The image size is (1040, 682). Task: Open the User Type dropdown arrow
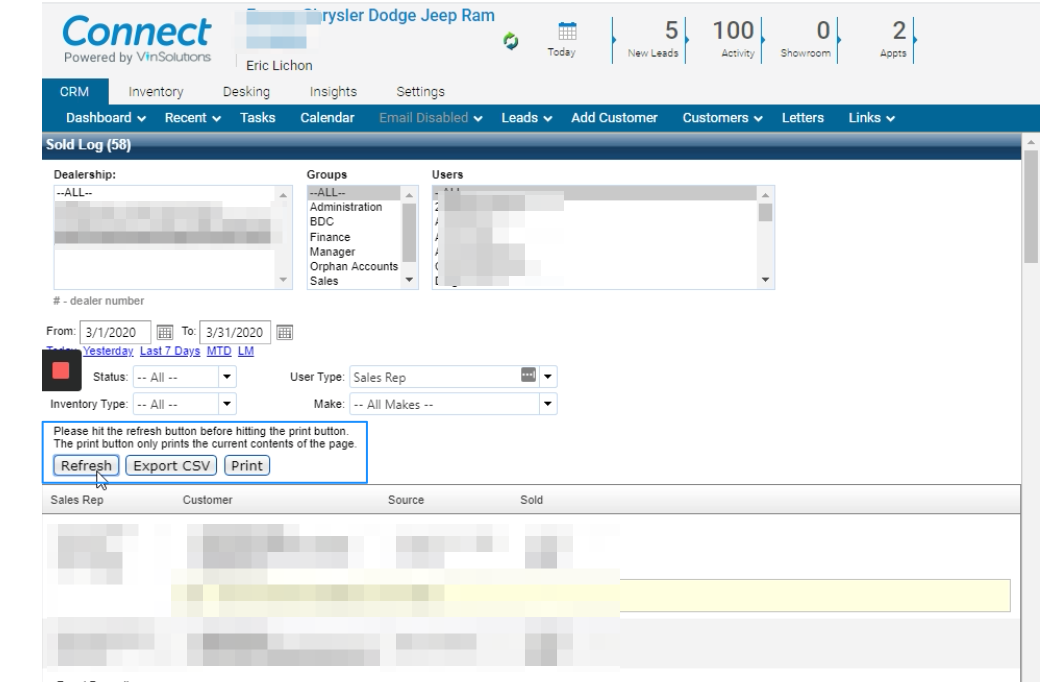pyautogui.click(x=548, y=377)
